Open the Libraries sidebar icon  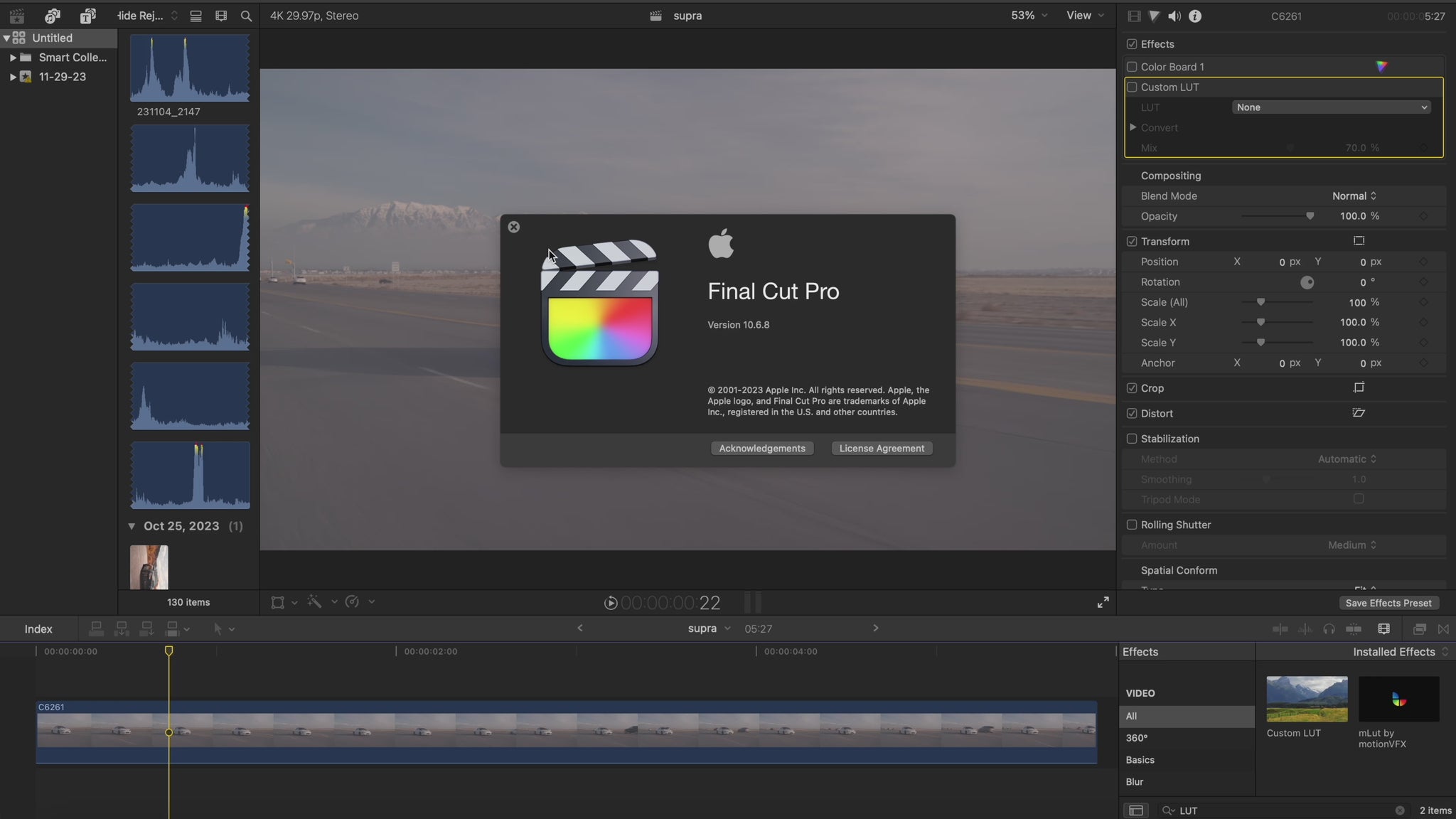(17, 16)
